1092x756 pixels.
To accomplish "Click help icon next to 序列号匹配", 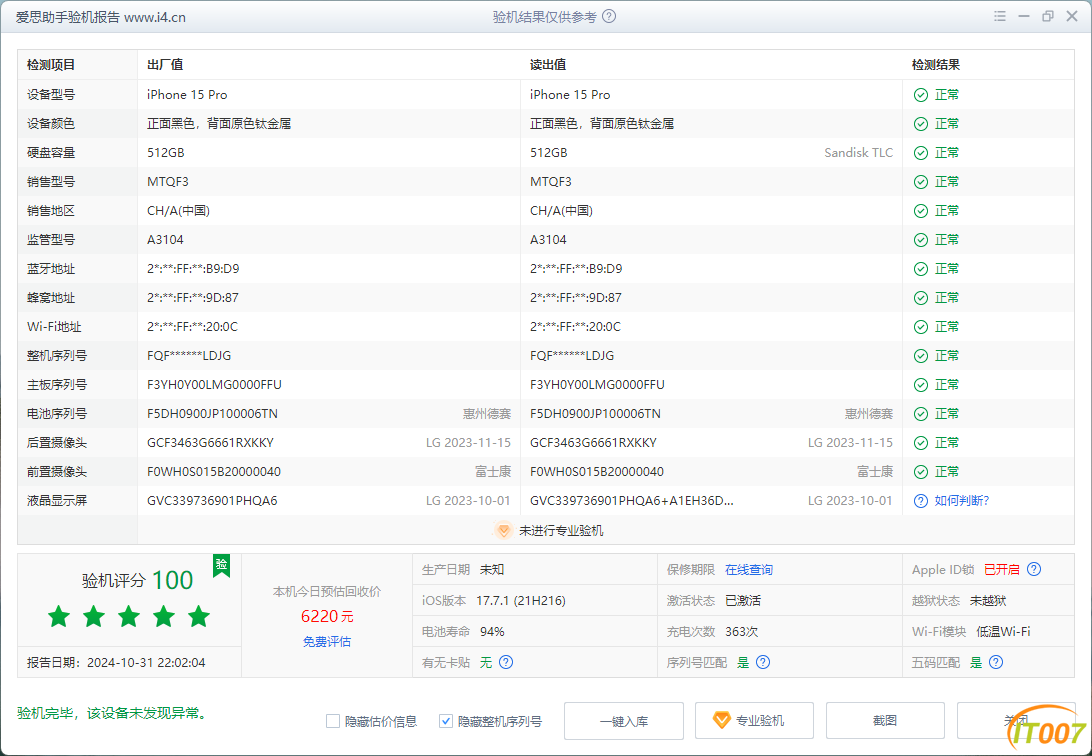I will coord(763,663).
